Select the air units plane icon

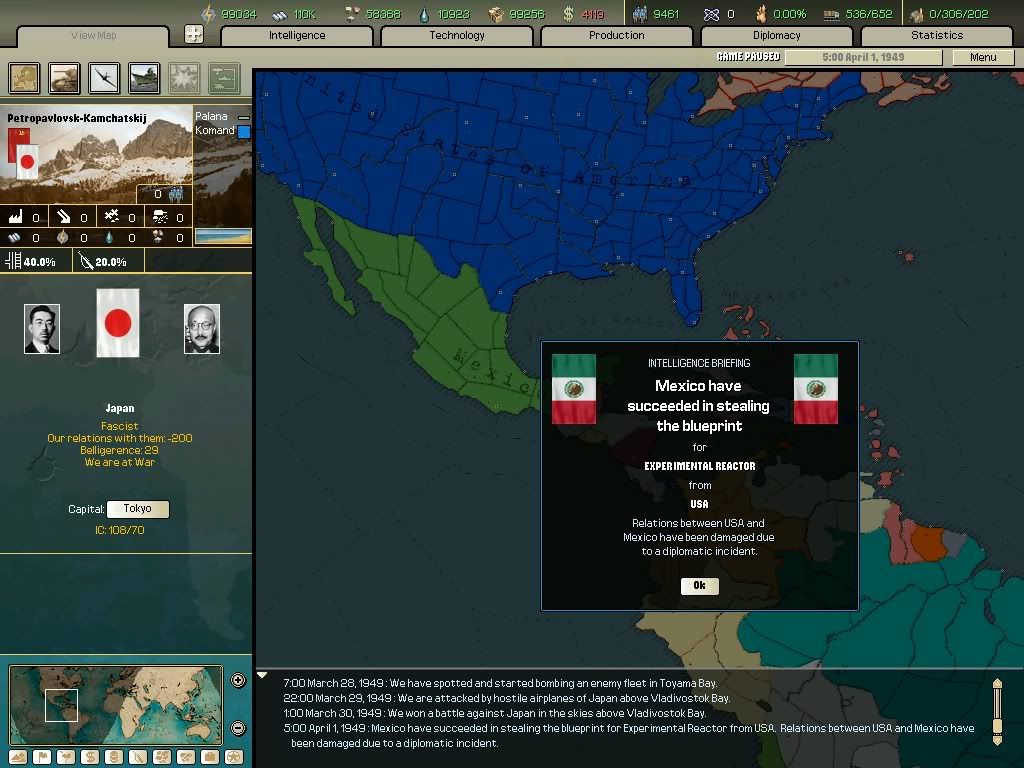click(104, 77)
